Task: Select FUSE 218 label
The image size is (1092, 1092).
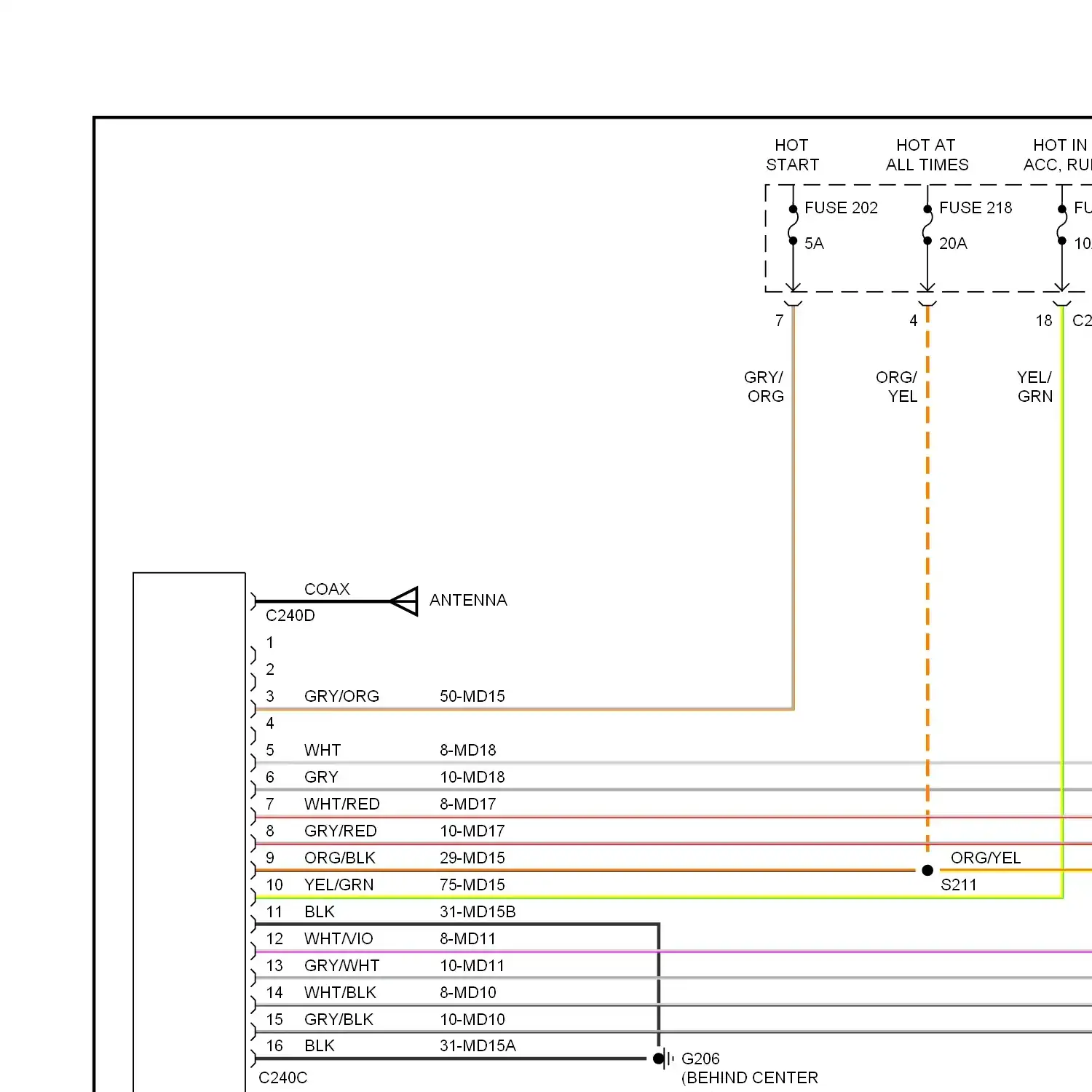Action: tap(976, 207)
